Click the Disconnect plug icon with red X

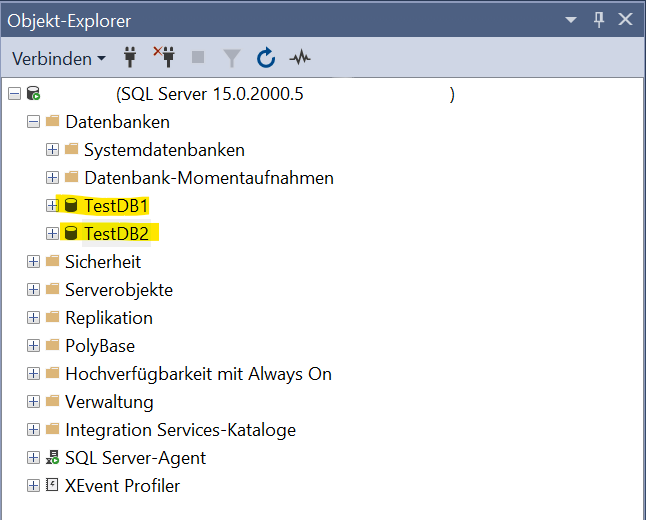(x=164, y=58)
